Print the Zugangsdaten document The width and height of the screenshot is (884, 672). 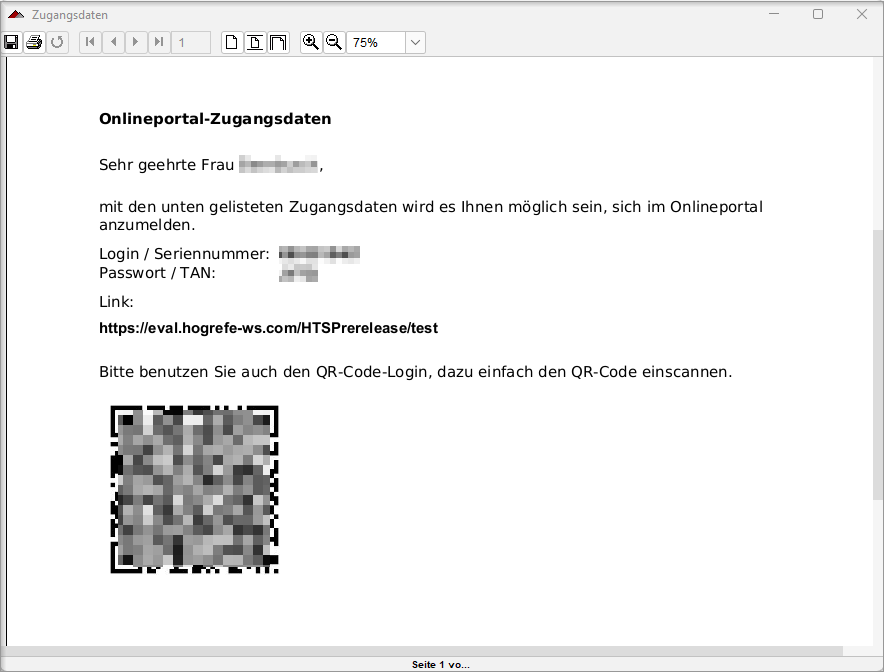(x=34, y=42)
